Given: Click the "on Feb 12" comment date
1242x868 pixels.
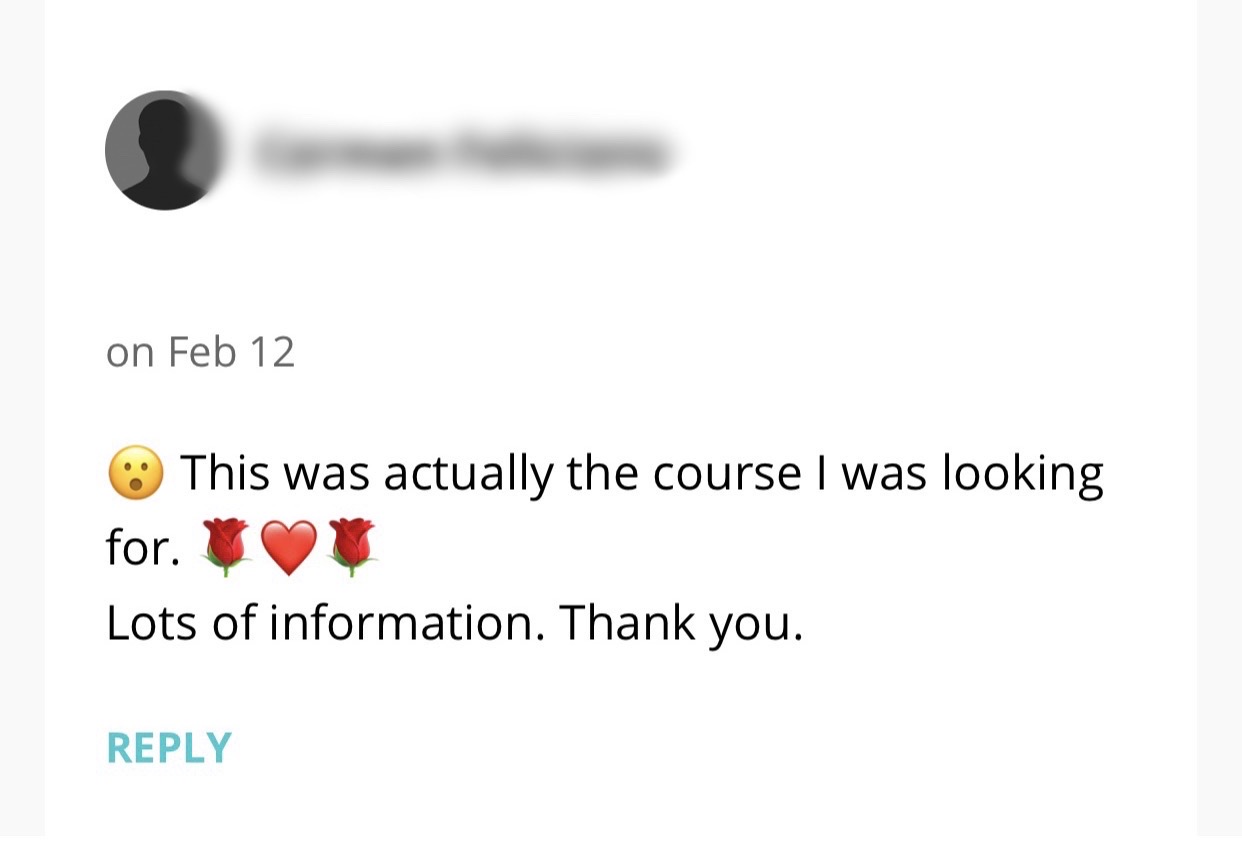Looking at the screenshot, I should click(x=200, y=352).
